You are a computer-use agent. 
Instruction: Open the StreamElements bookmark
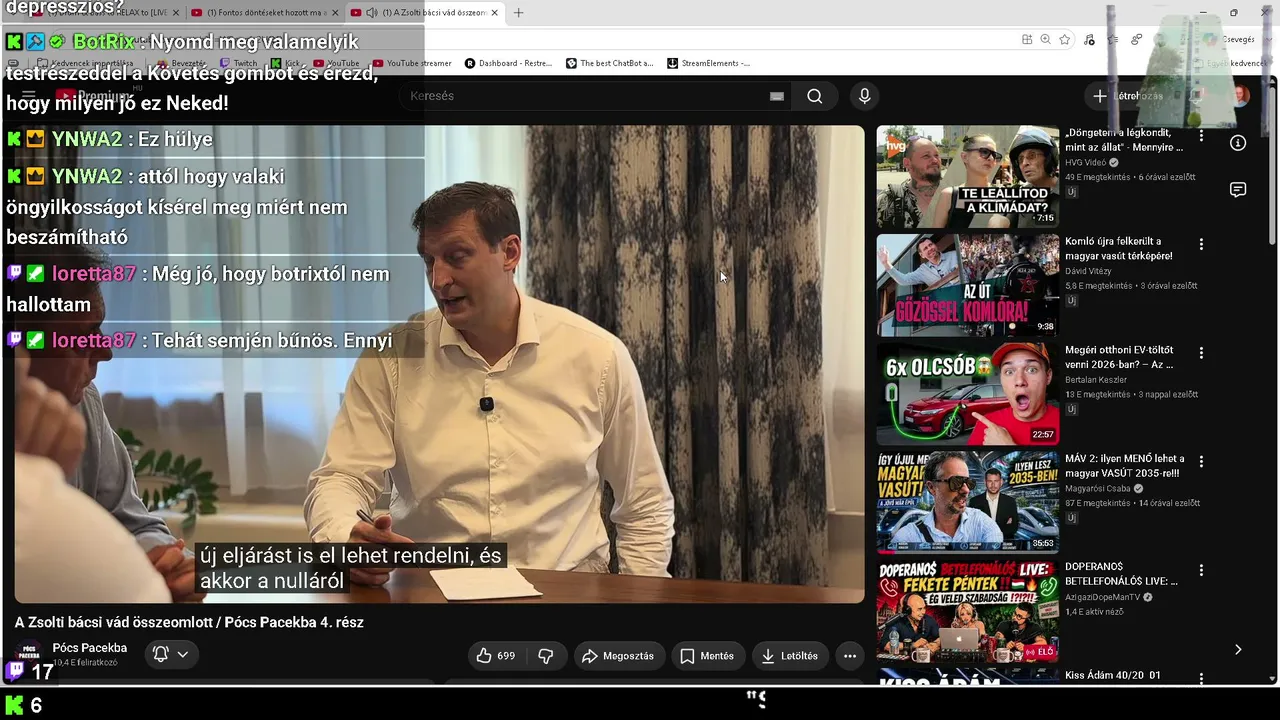pyautogui.click(x=708, y=63)
